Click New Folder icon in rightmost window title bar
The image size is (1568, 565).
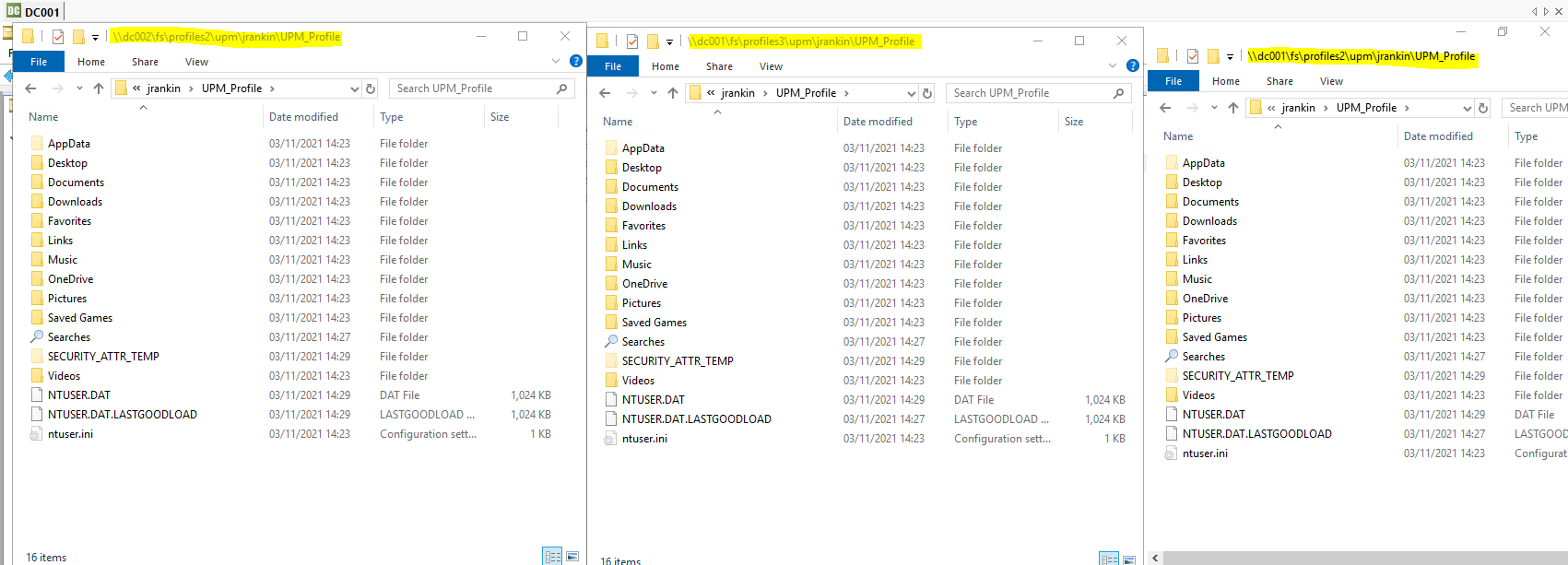1213,56
